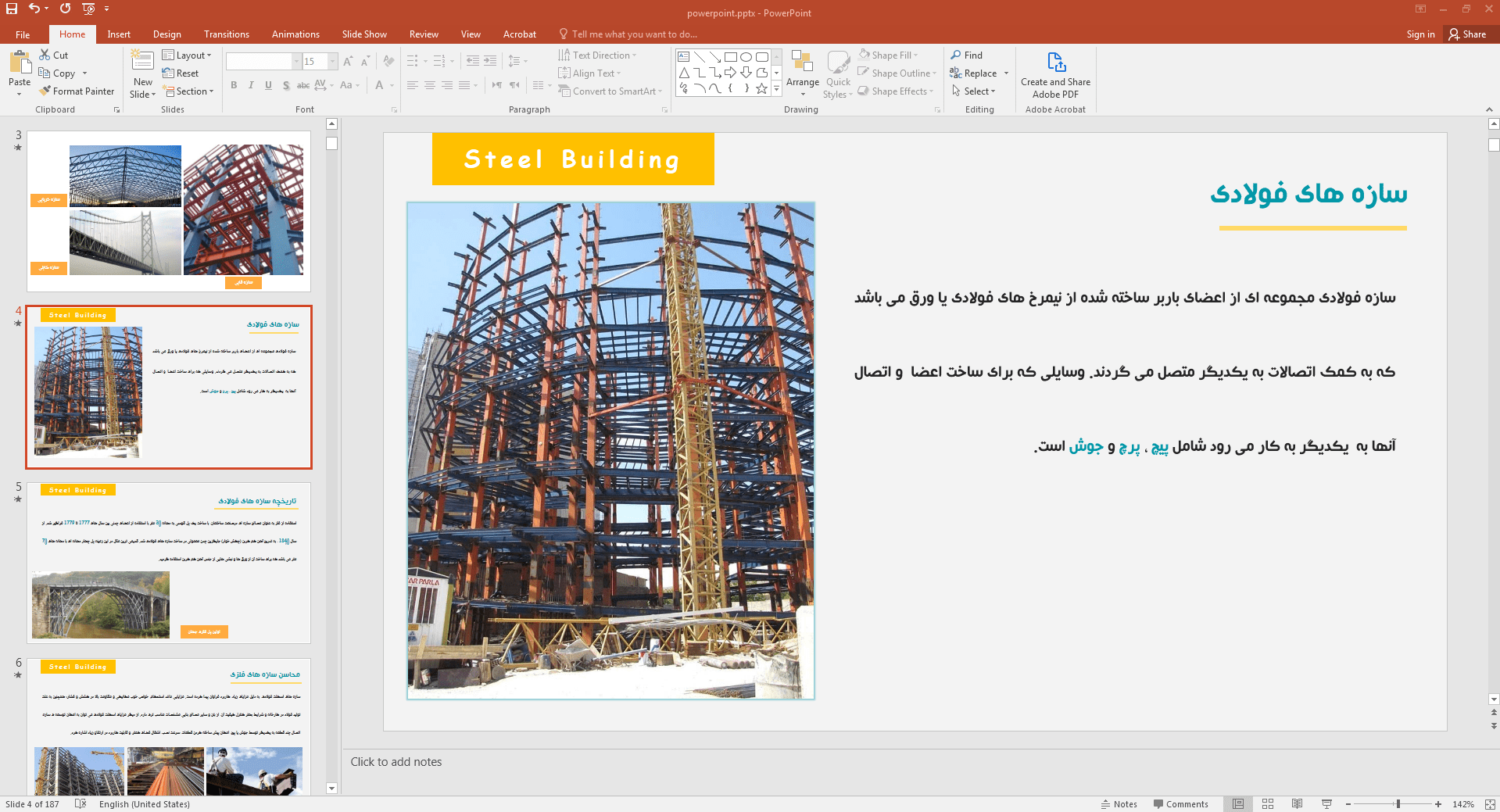Select slide 5 thumbnail in the panel
The height and width of the screenshot is (812, 1500).
(169, 563)
